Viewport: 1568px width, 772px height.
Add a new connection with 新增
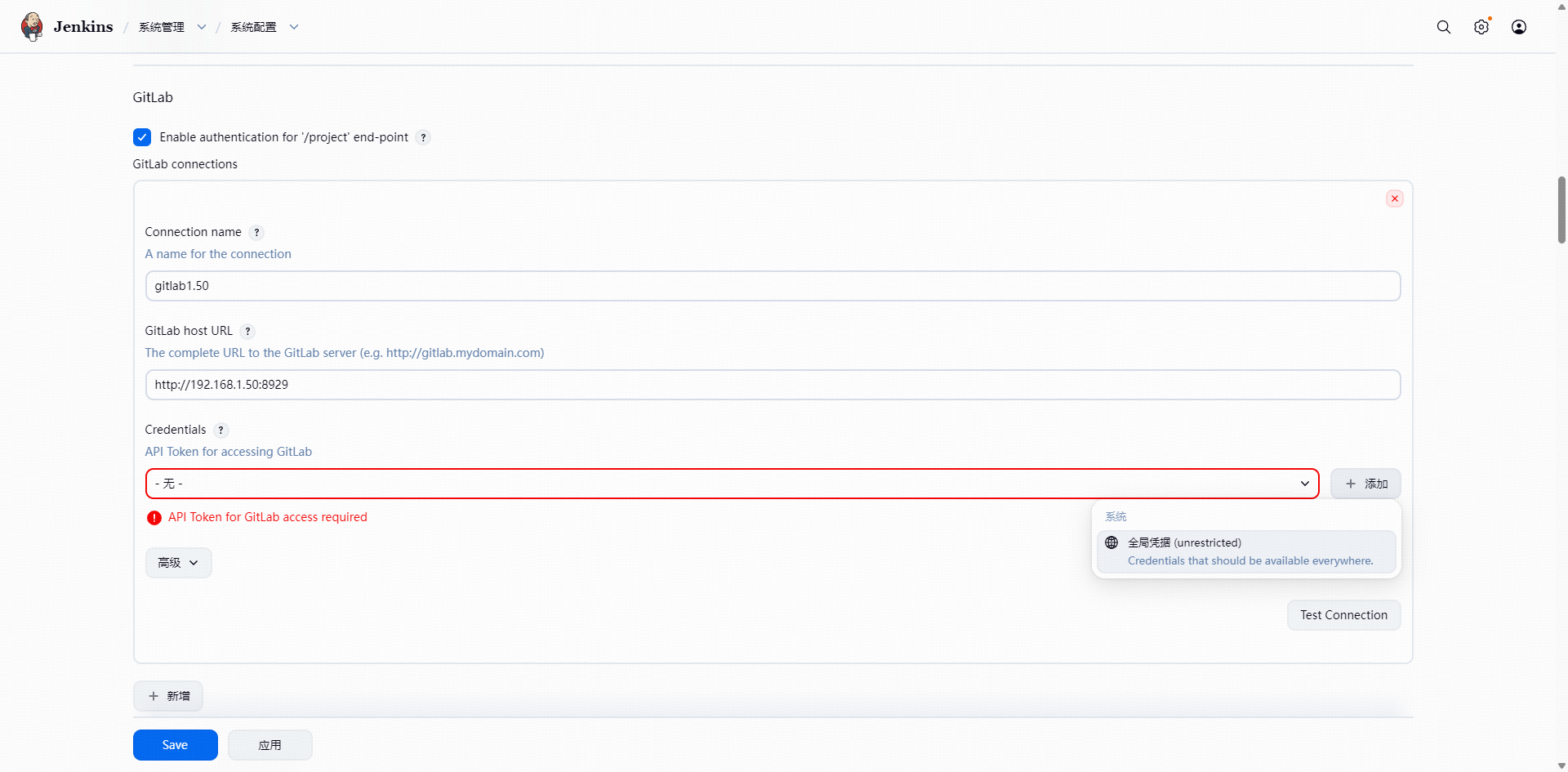[168, 696]
